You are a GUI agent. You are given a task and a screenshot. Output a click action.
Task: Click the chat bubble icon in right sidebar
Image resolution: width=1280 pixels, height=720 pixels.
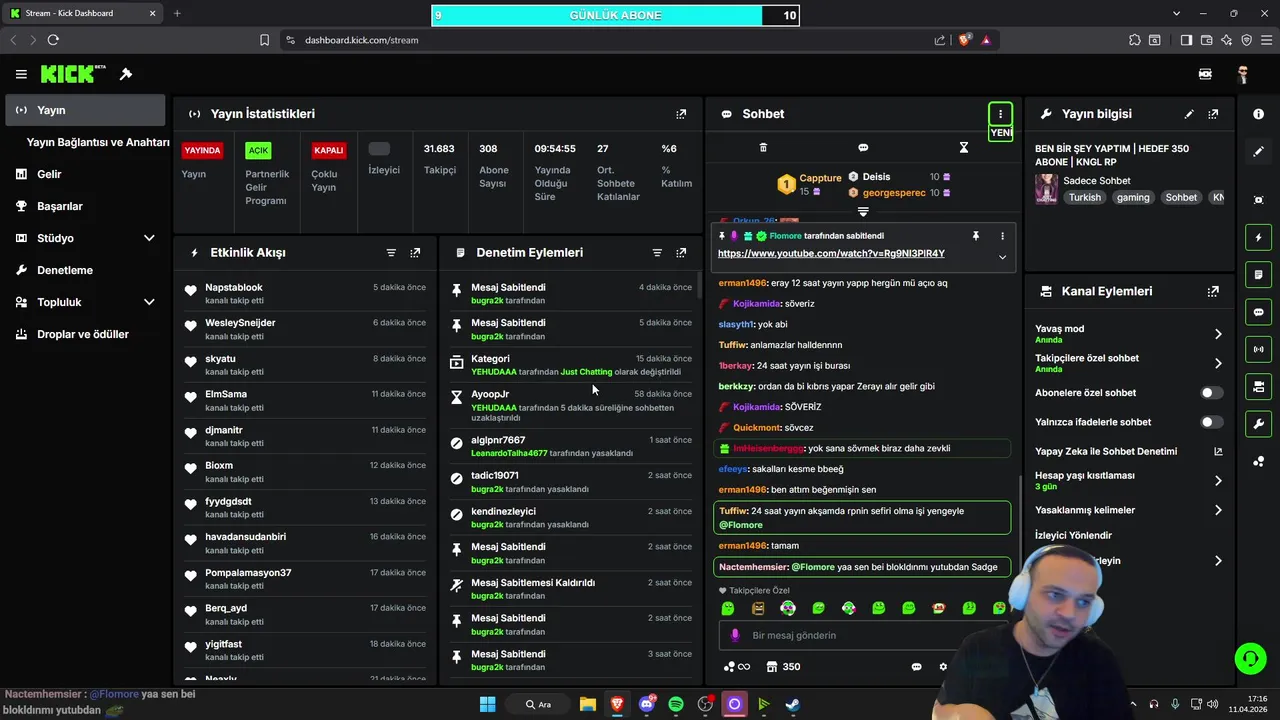(x=1259, y=312)
